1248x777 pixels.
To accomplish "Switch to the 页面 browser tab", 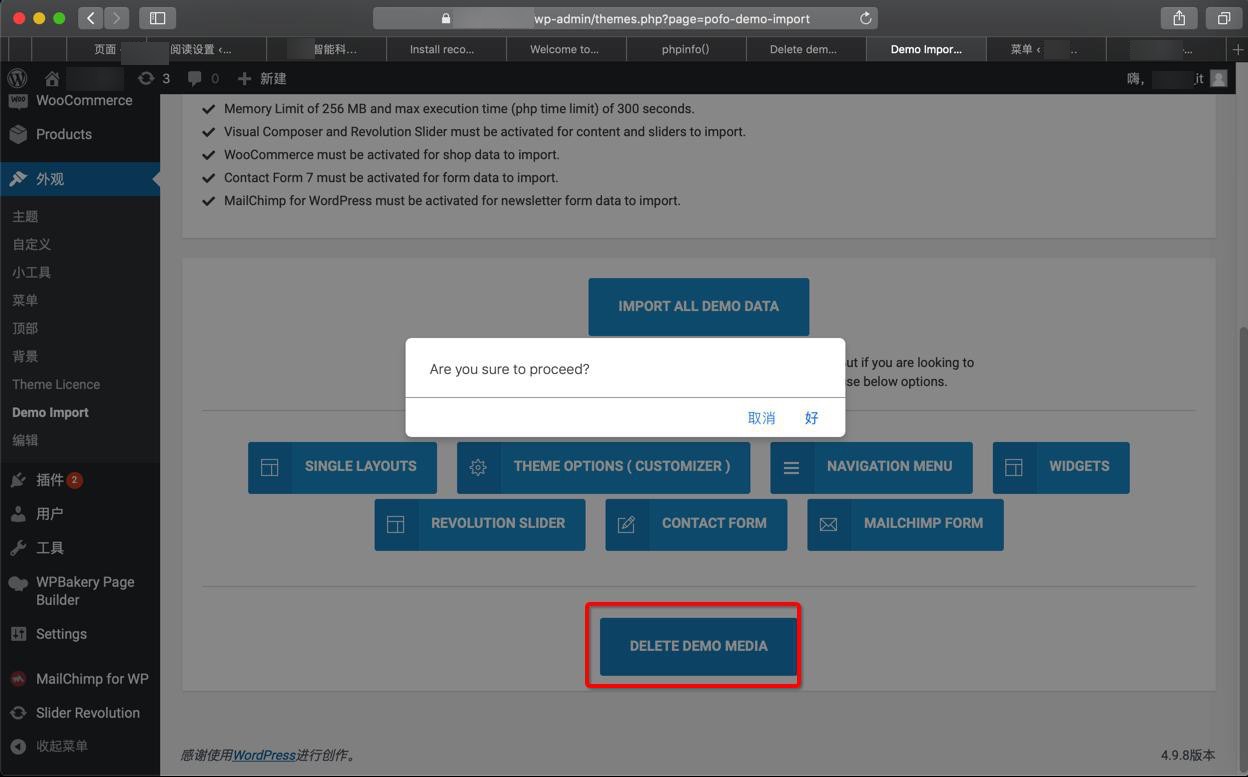I will click(104, 49).
